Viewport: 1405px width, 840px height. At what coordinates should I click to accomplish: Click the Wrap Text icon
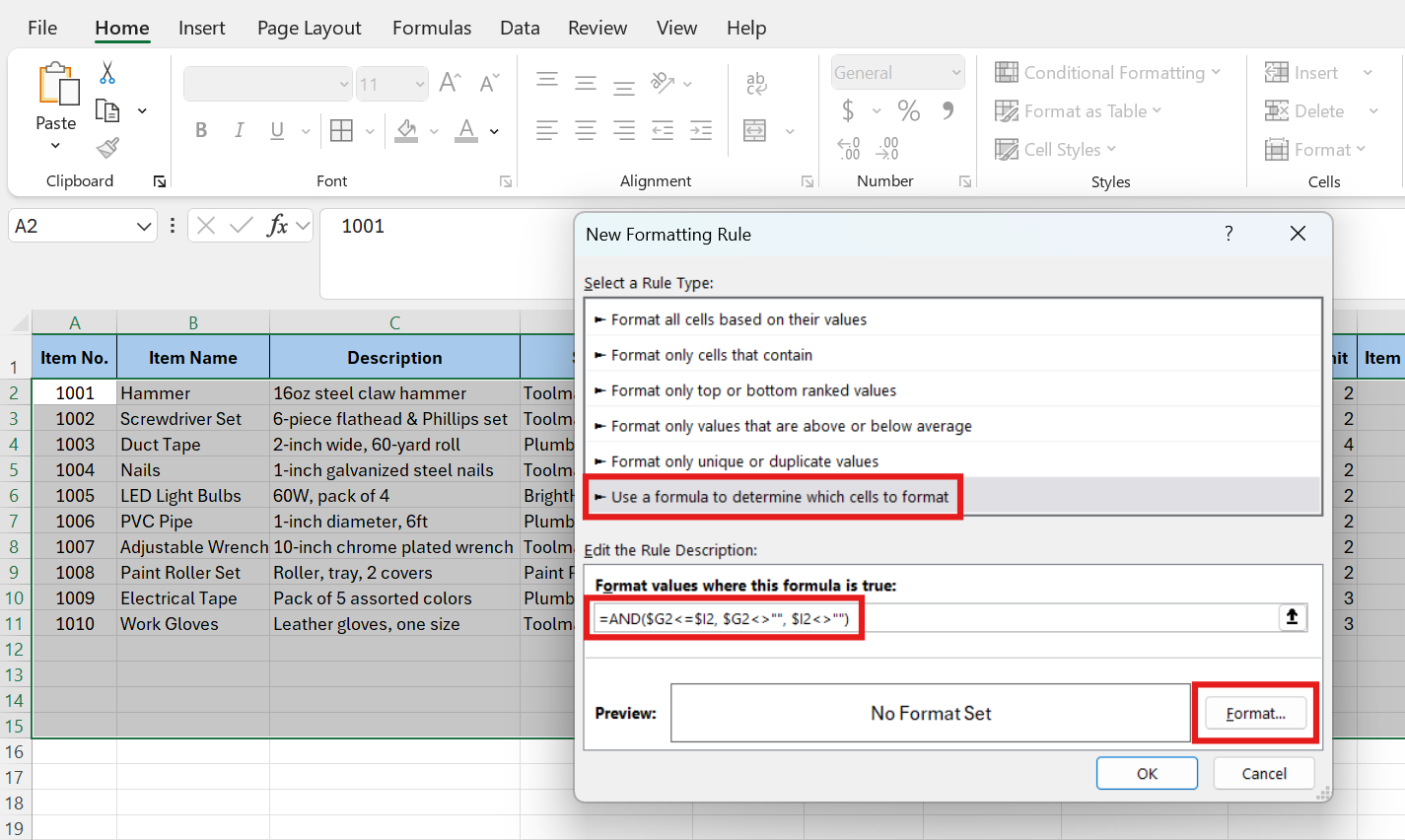click(x=756, y=84)
